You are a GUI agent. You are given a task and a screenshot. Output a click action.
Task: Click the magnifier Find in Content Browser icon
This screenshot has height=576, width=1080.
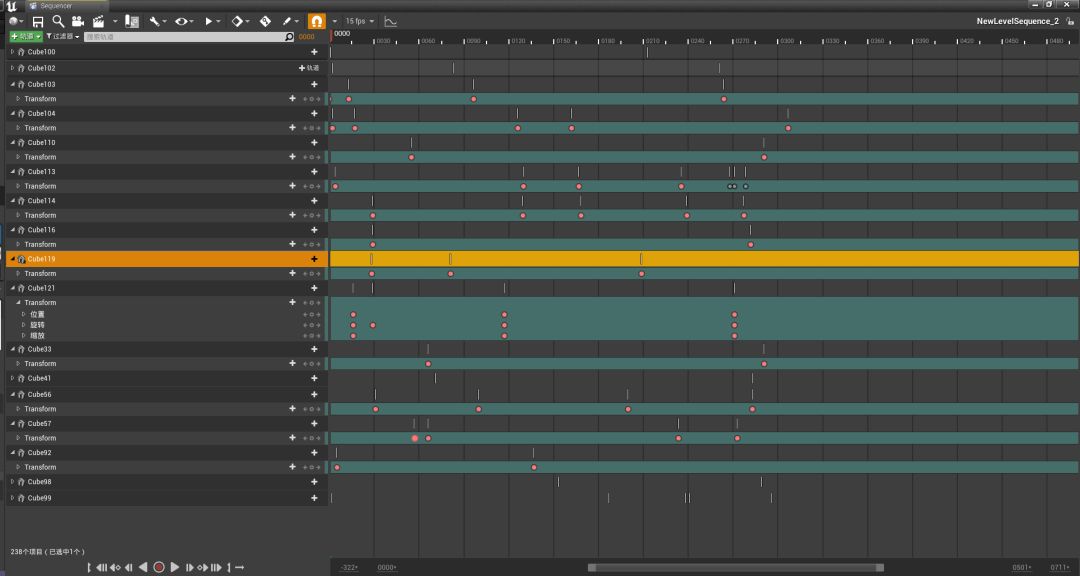tap(58, 21)
